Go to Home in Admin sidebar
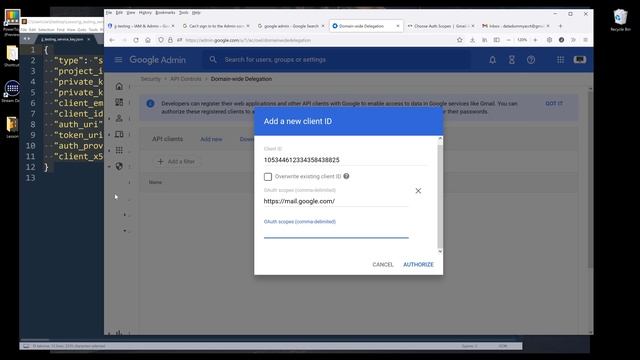This screenshot has width=640, height=360. 119,86
